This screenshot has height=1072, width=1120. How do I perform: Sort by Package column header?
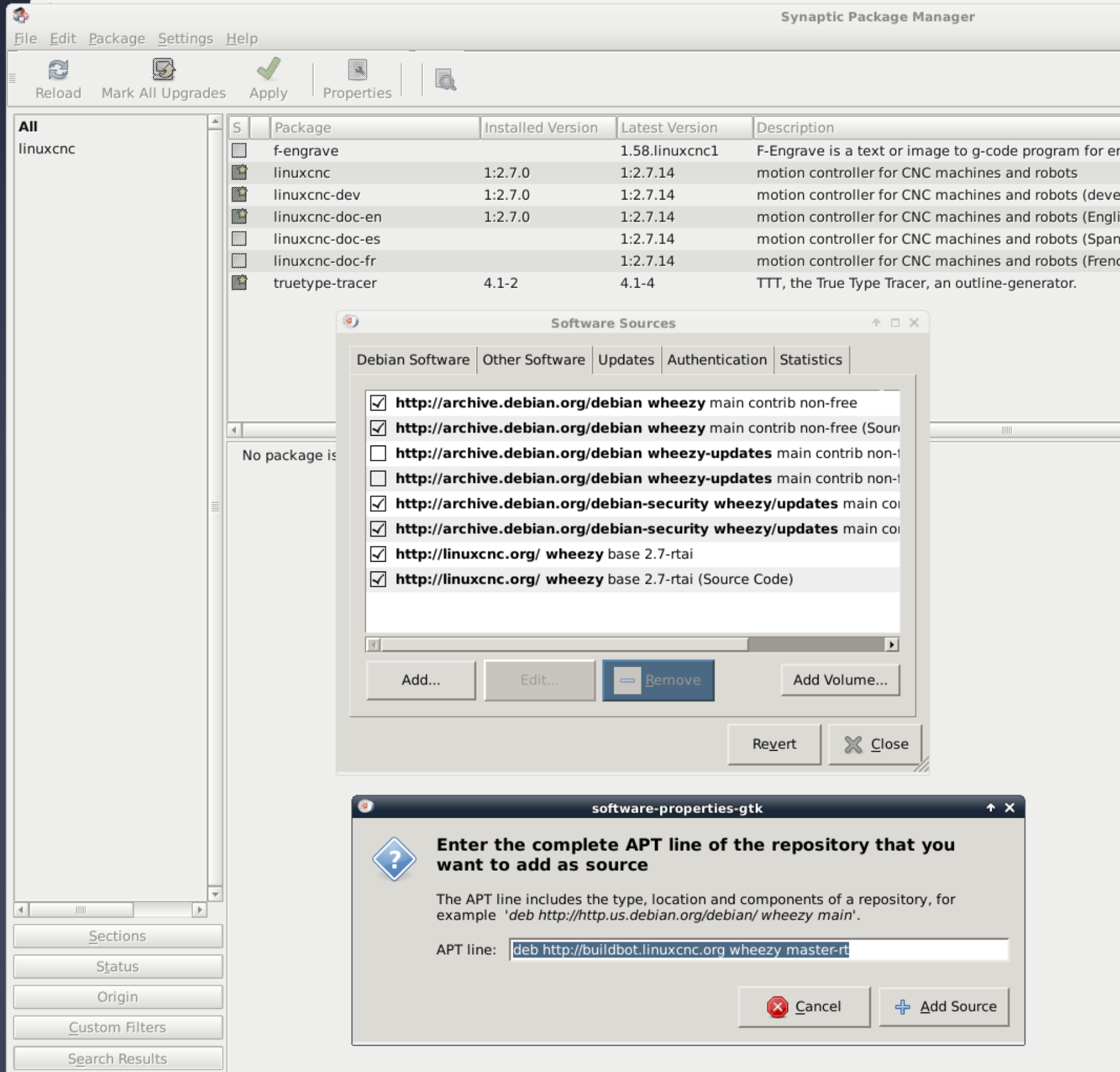(374, 128)
